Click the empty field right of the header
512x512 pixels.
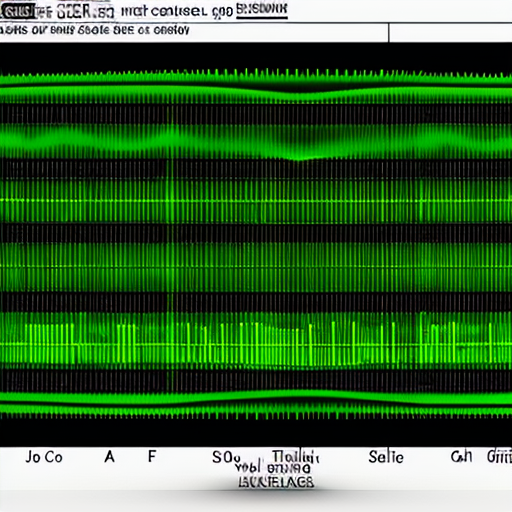tap(450, 33)
